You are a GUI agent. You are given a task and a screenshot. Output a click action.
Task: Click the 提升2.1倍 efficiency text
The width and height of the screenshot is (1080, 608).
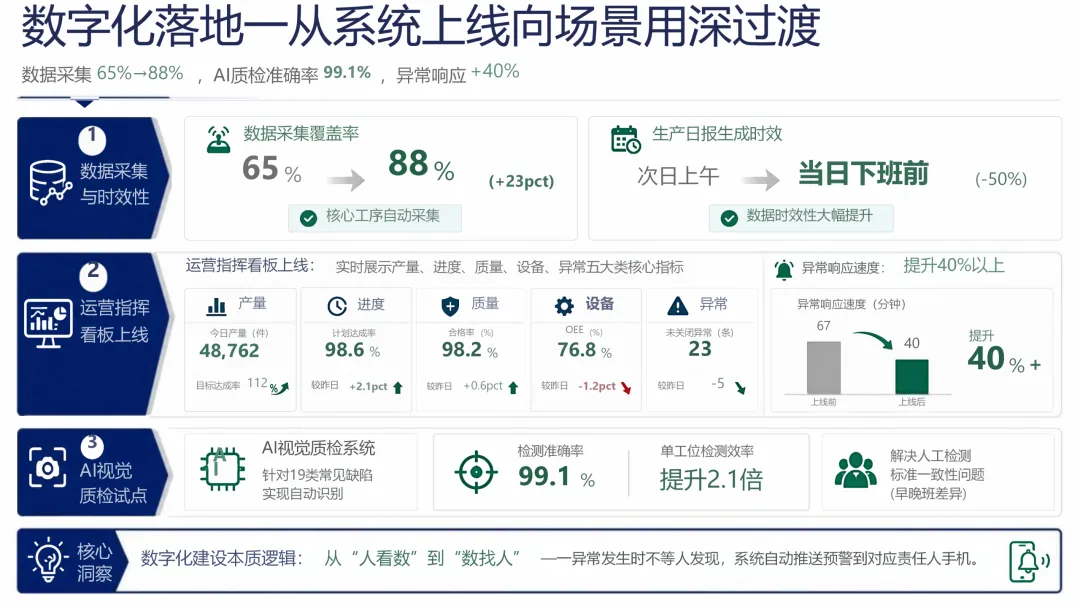pos(711,479)
